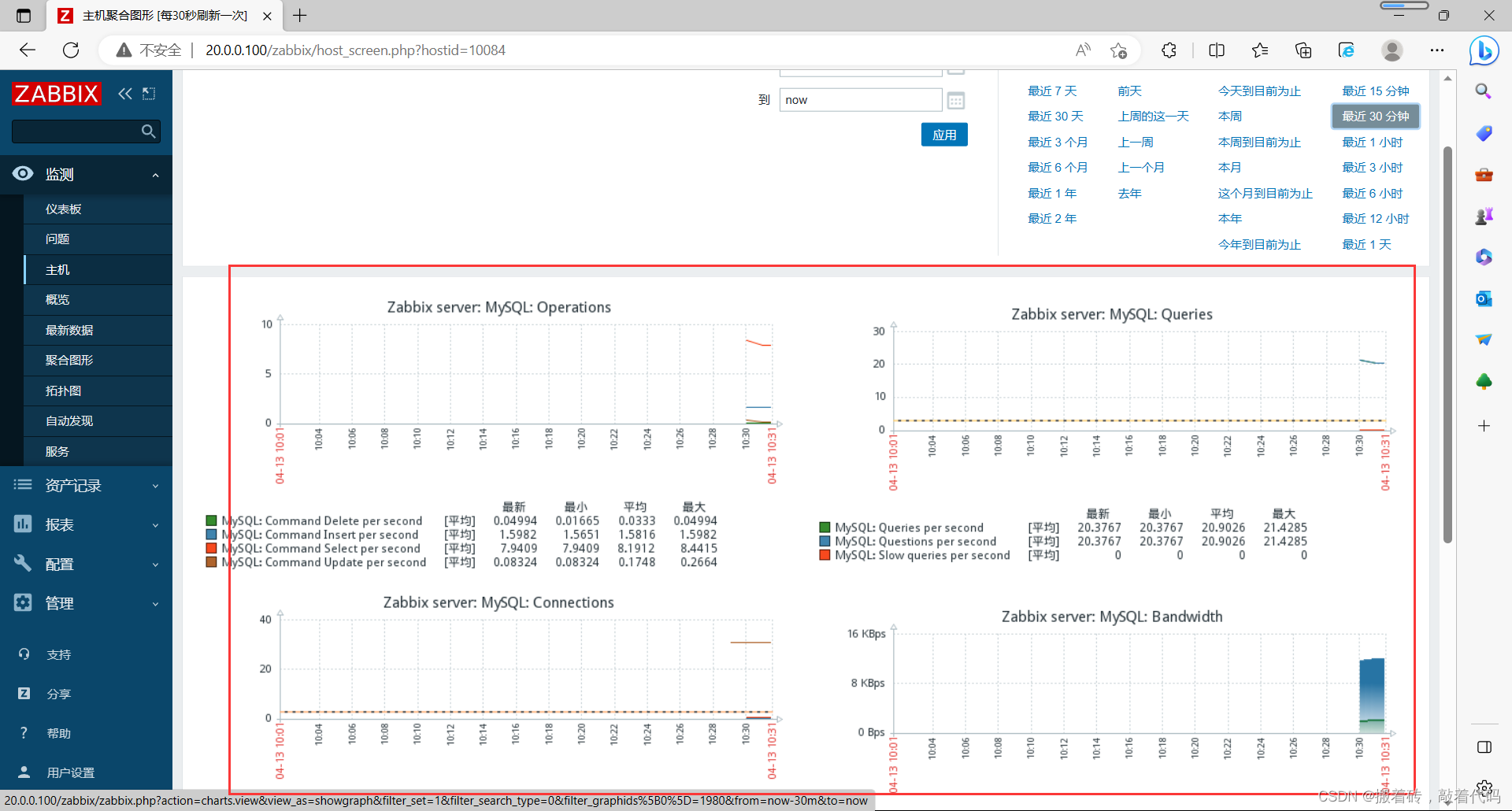Open browser extensions puzzle icon
The image size is (1512, 811).
(1169, 50)
